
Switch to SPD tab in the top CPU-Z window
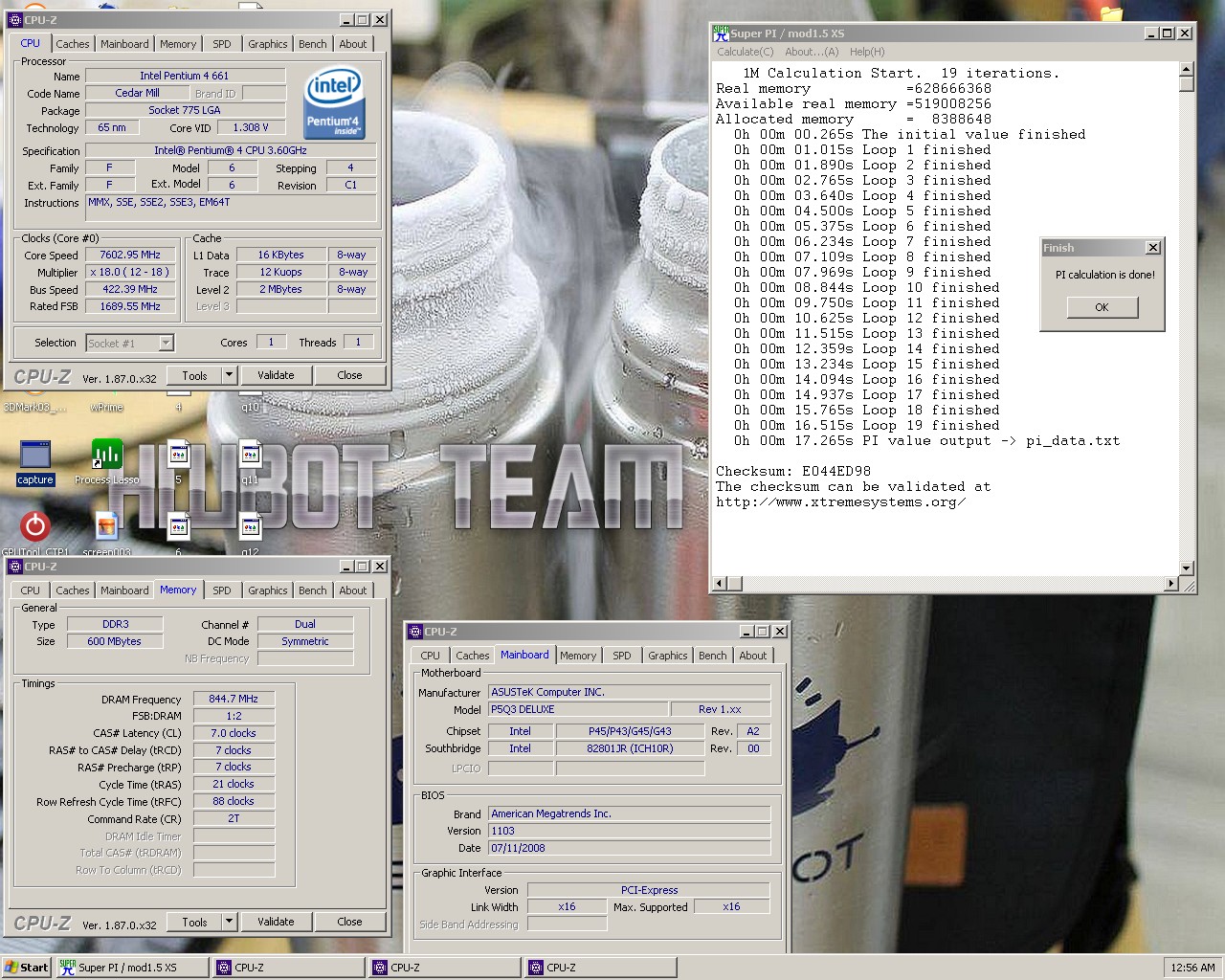(x=222, y=44)
